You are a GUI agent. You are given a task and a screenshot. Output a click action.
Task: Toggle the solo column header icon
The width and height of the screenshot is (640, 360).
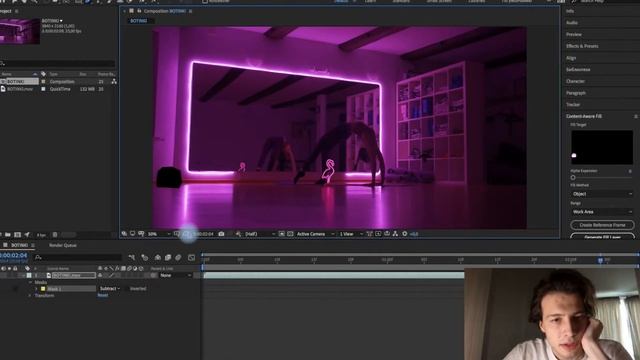point(9,269)
